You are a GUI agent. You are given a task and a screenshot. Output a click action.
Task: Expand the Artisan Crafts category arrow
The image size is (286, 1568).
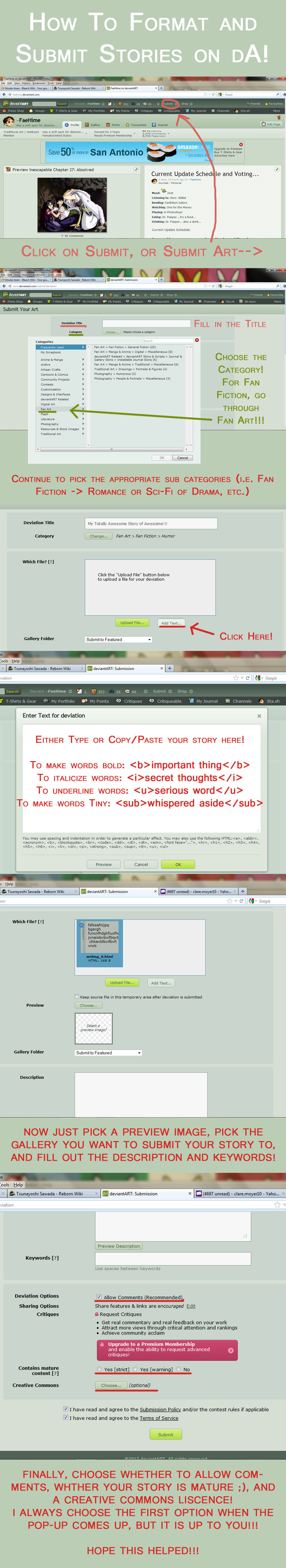83,369
